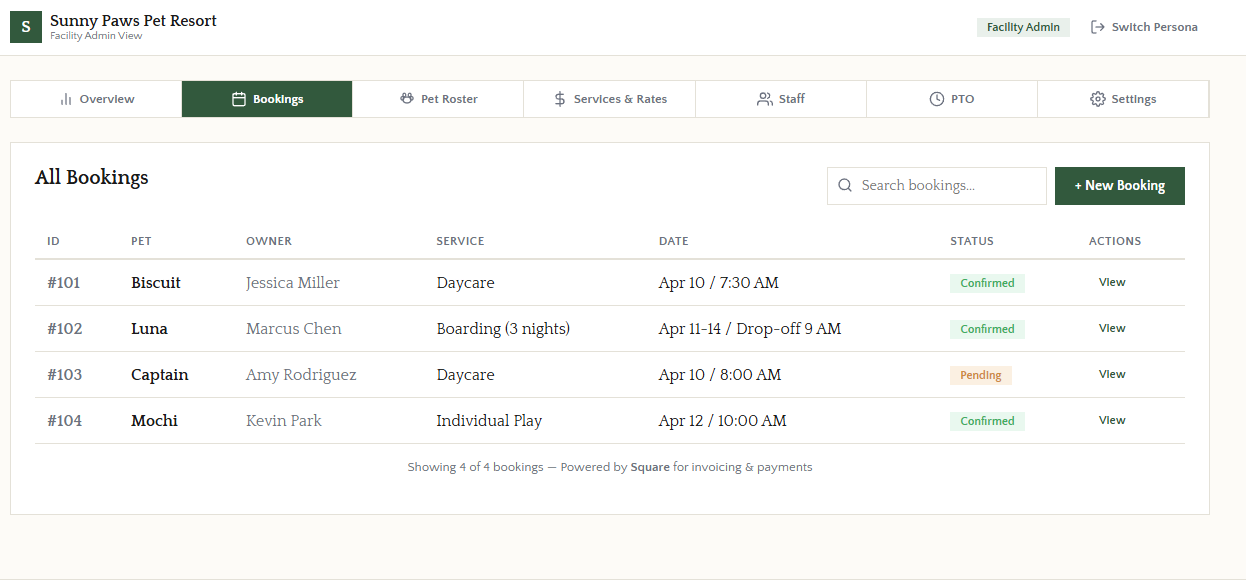
Task: Click booking ID #104
Action: pos(65,421)
